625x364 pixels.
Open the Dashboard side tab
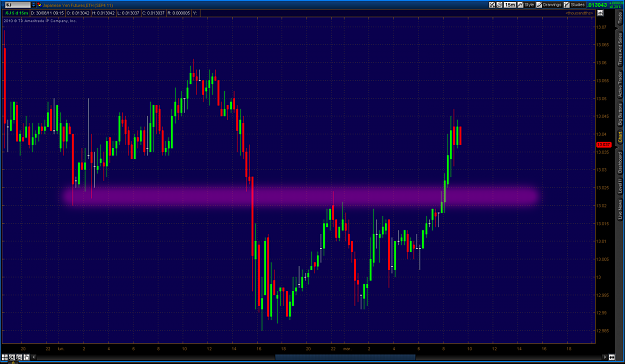(x=620, y=162)
